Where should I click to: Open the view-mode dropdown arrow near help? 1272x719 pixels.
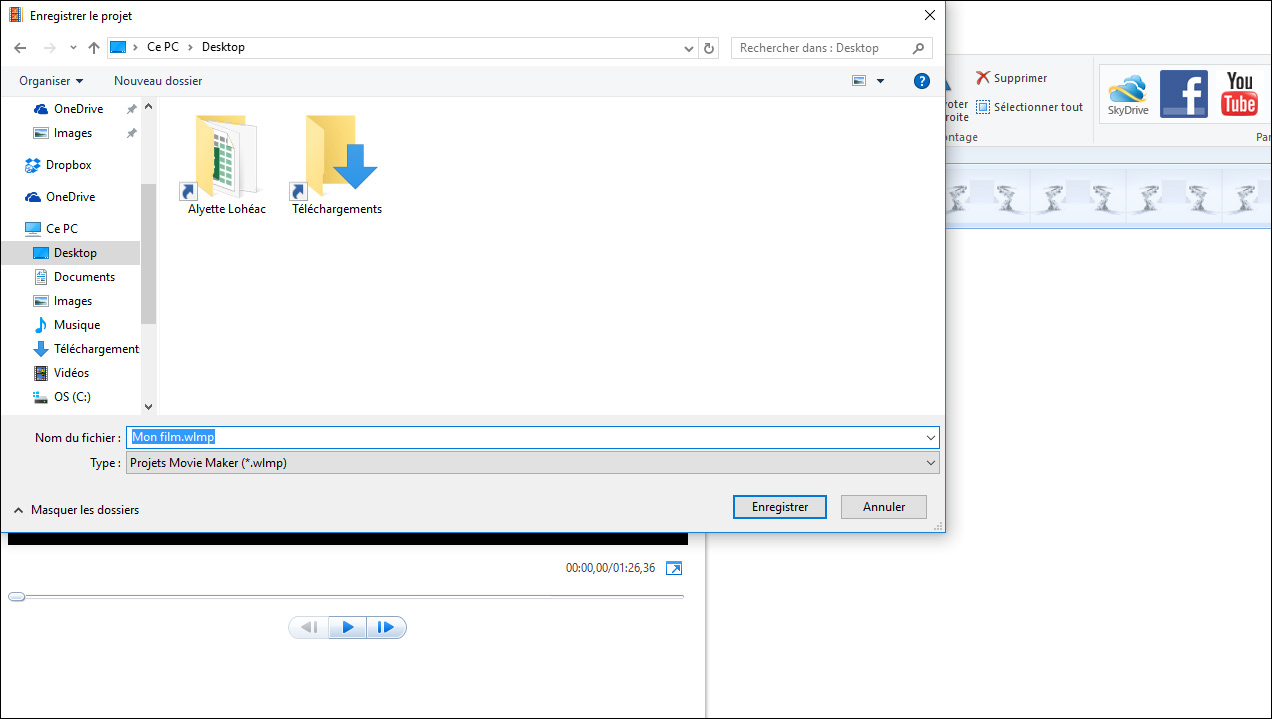click(879, 81)
